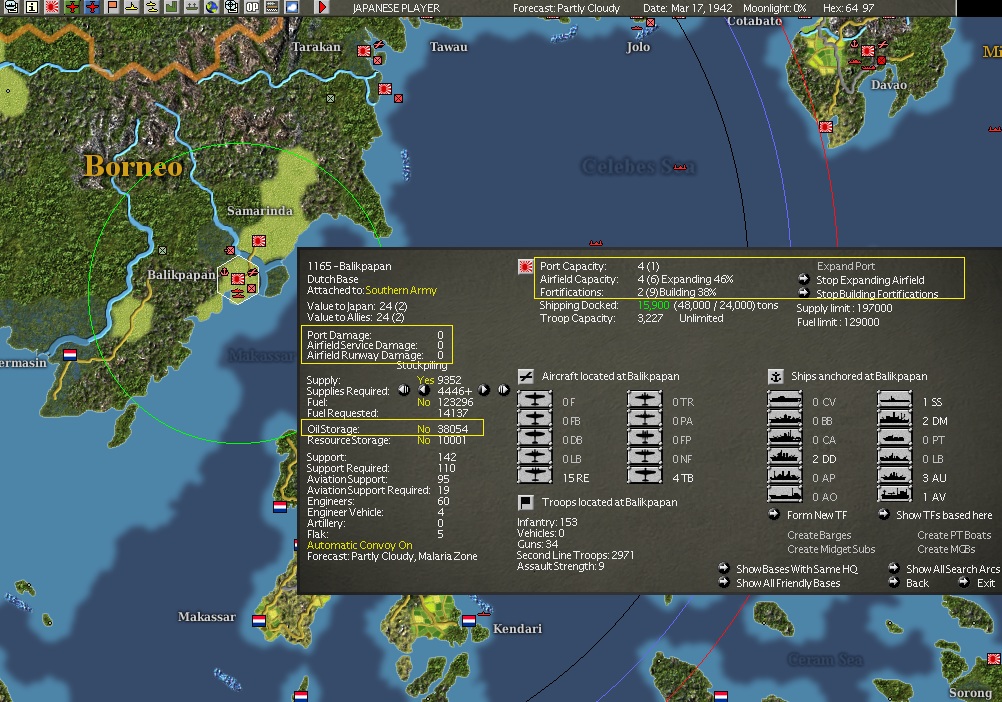The image size is (1002, 702).
Task: Click the ship silhouette next to 0 CV
Action: (785, 400)
